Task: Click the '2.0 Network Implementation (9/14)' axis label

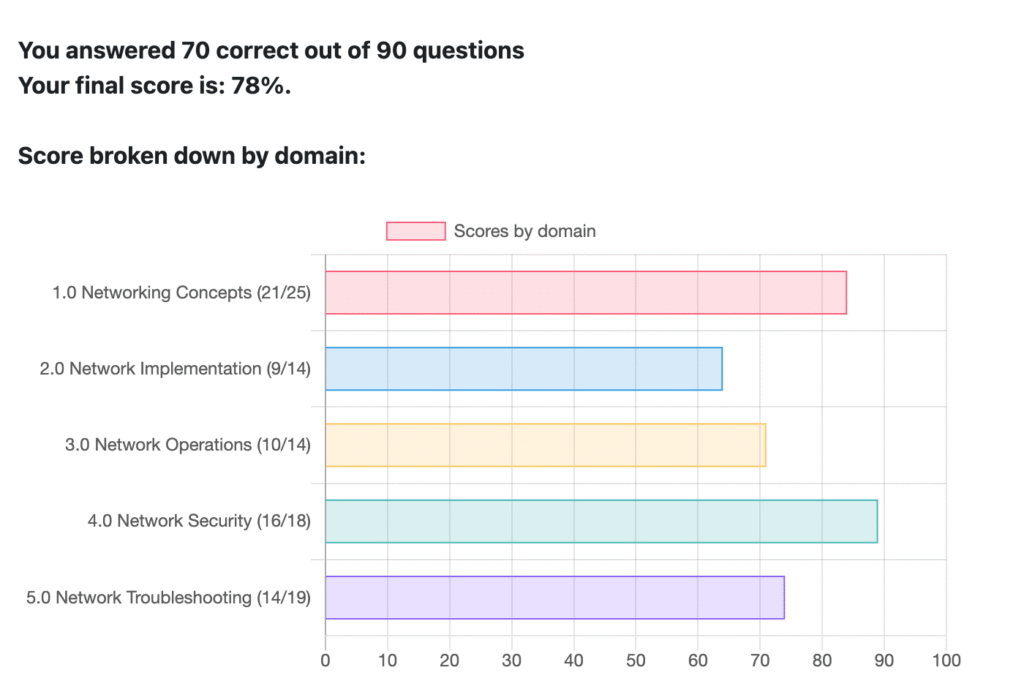Action: click(175, 369)
